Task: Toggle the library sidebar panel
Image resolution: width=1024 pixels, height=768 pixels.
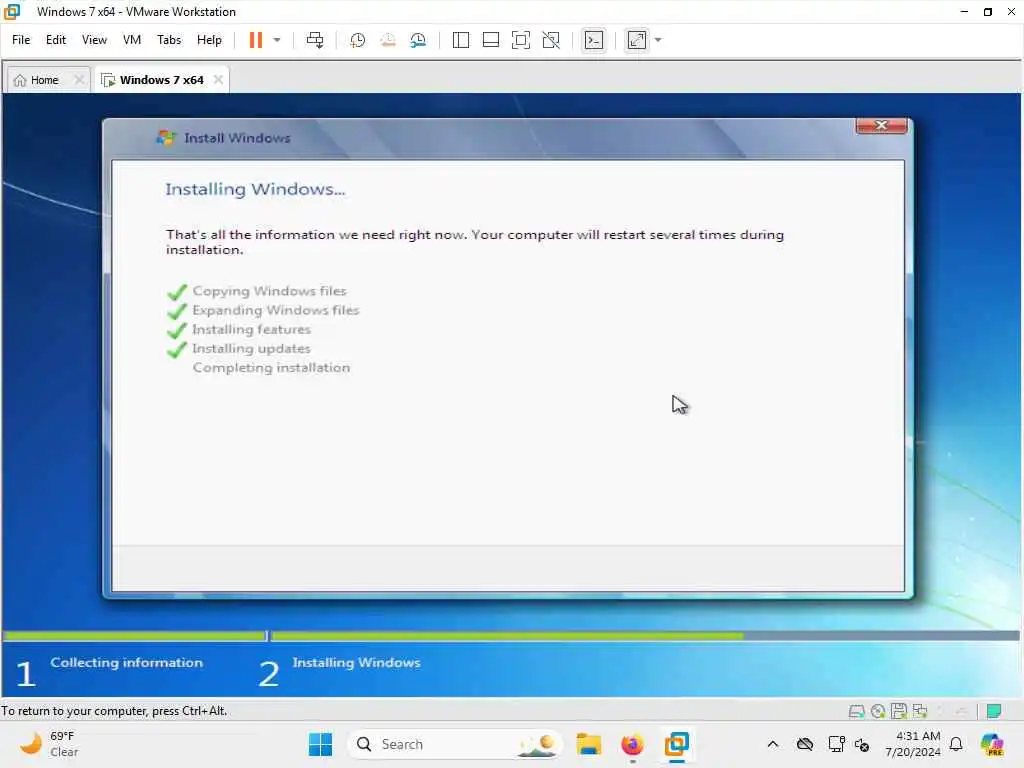Action: tap(460, 40)
